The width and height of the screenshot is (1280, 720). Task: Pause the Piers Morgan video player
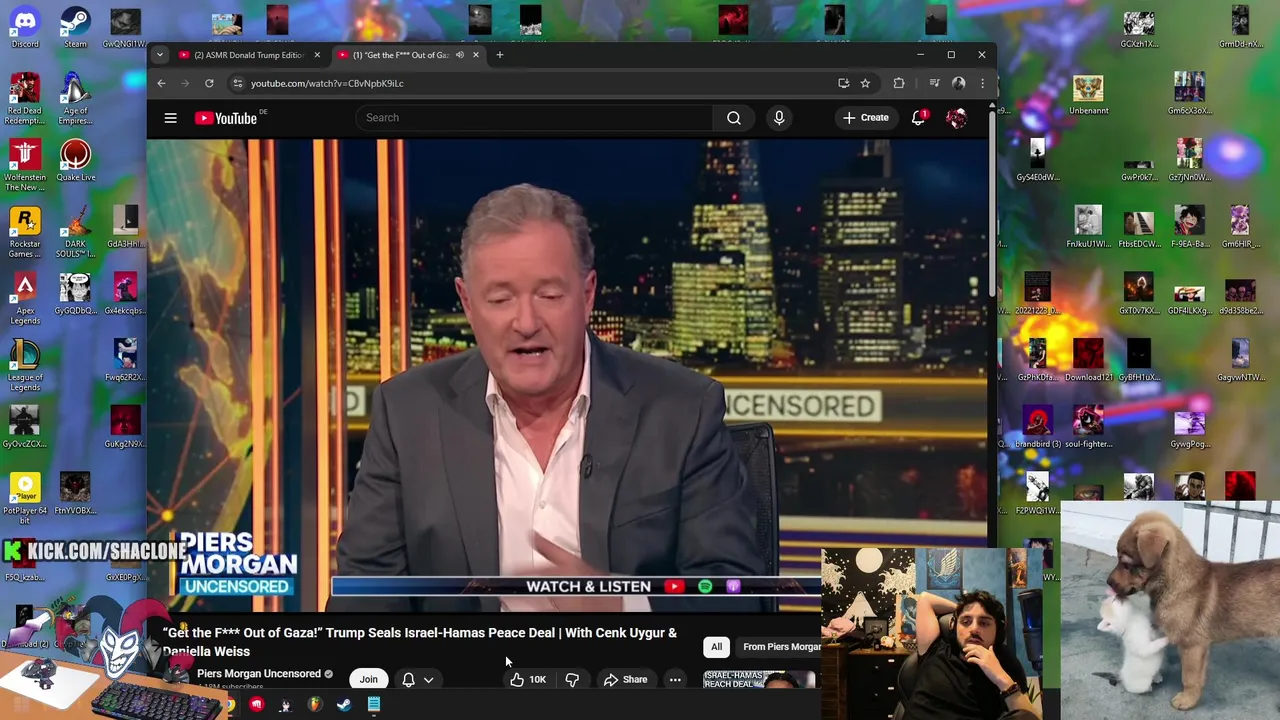point(568,375)
